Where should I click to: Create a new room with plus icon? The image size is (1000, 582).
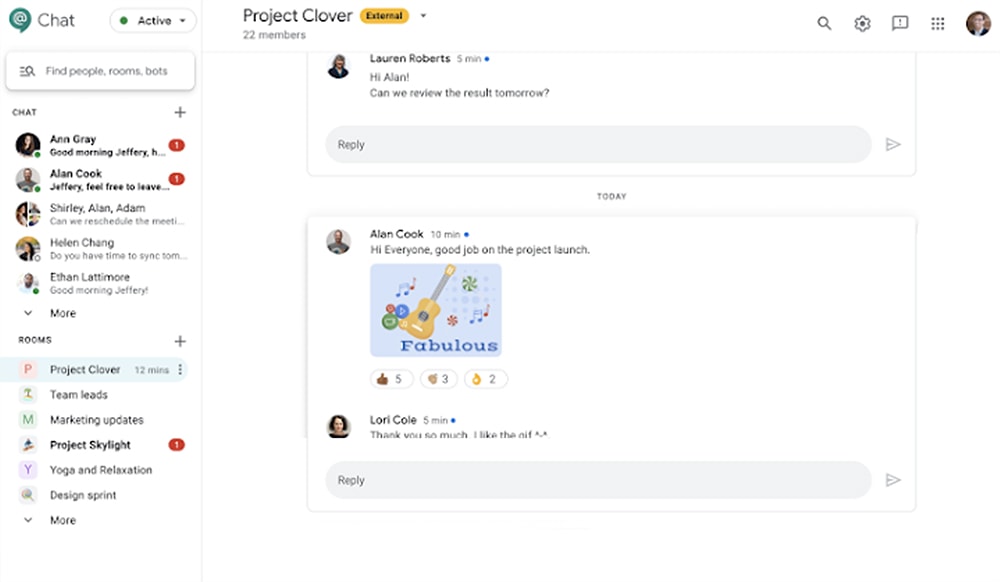[180, 341]
